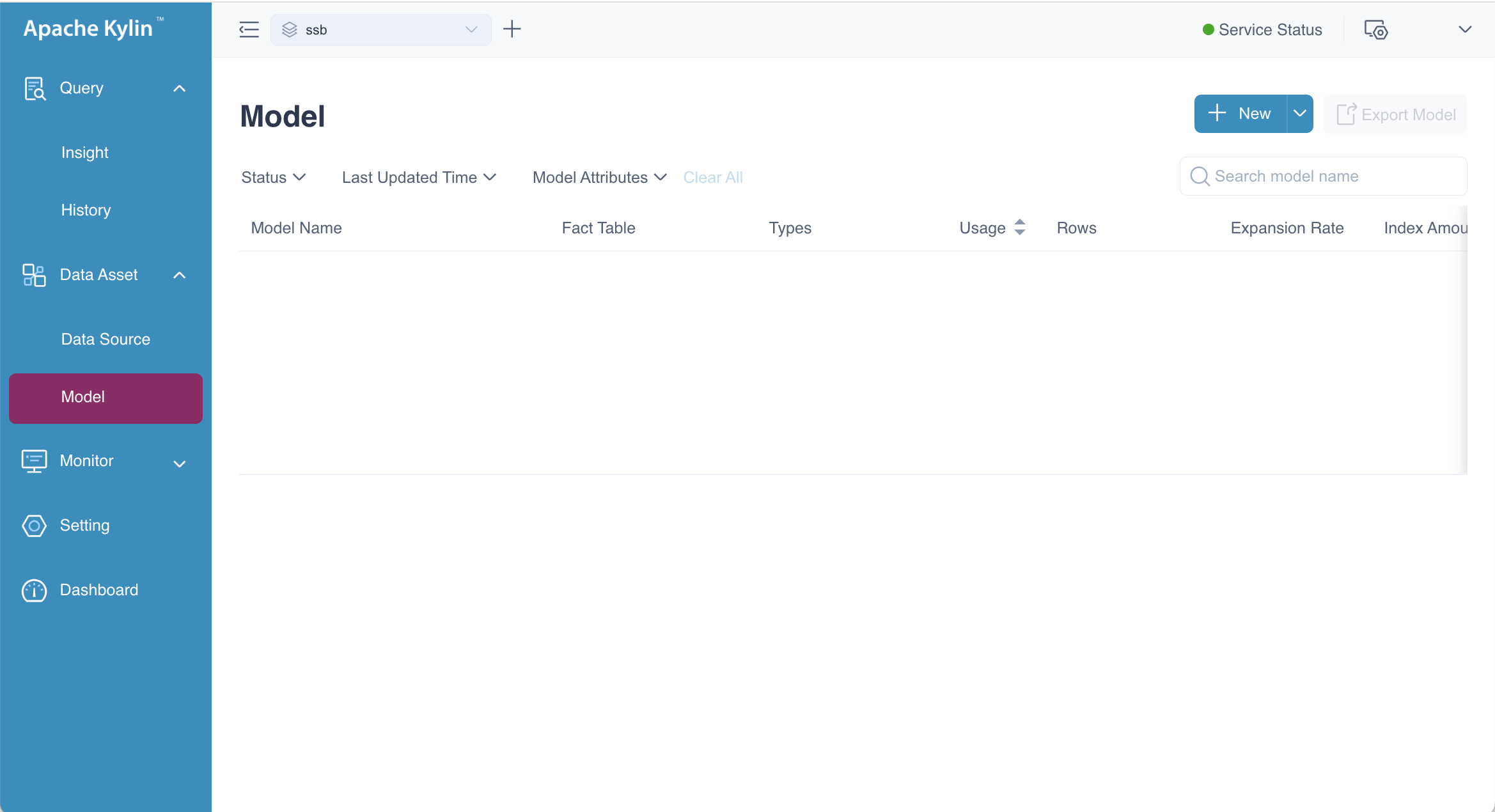Open the Data Source menu item
1495x812 pixels.
point(106,339)
